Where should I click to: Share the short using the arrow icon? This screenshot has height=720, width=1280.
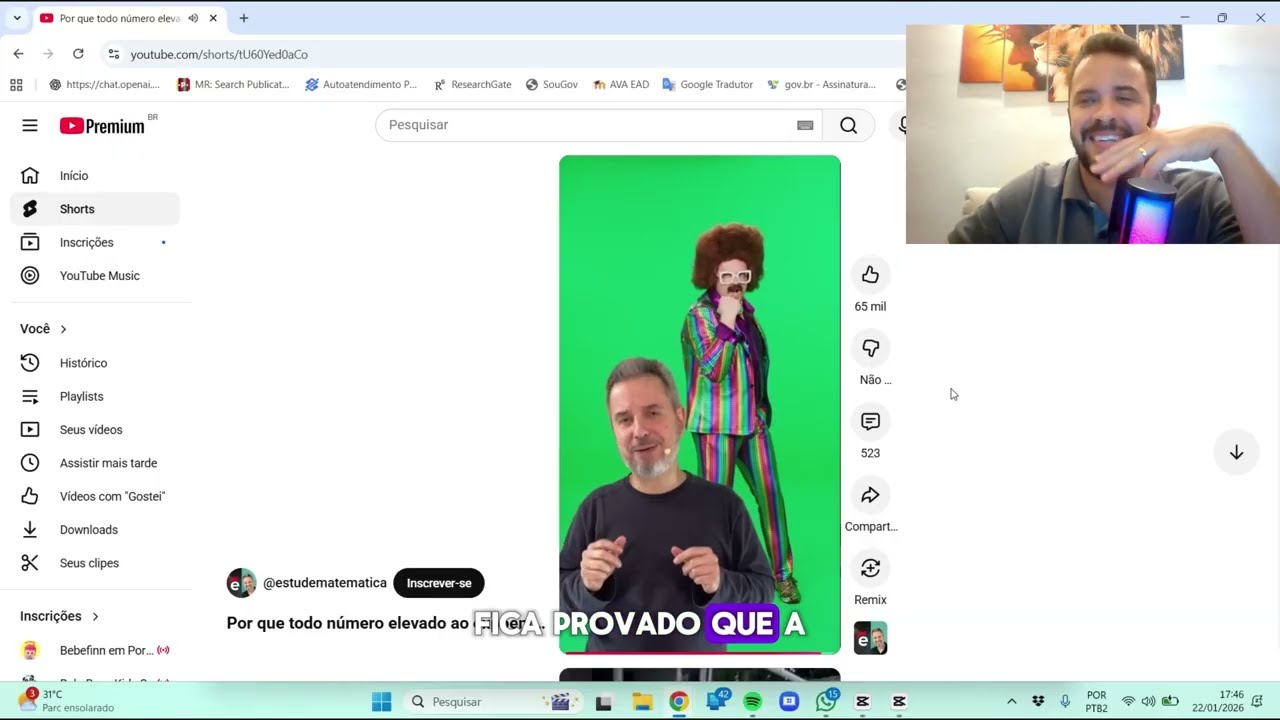pyautogui.click(x=870, y=495)
